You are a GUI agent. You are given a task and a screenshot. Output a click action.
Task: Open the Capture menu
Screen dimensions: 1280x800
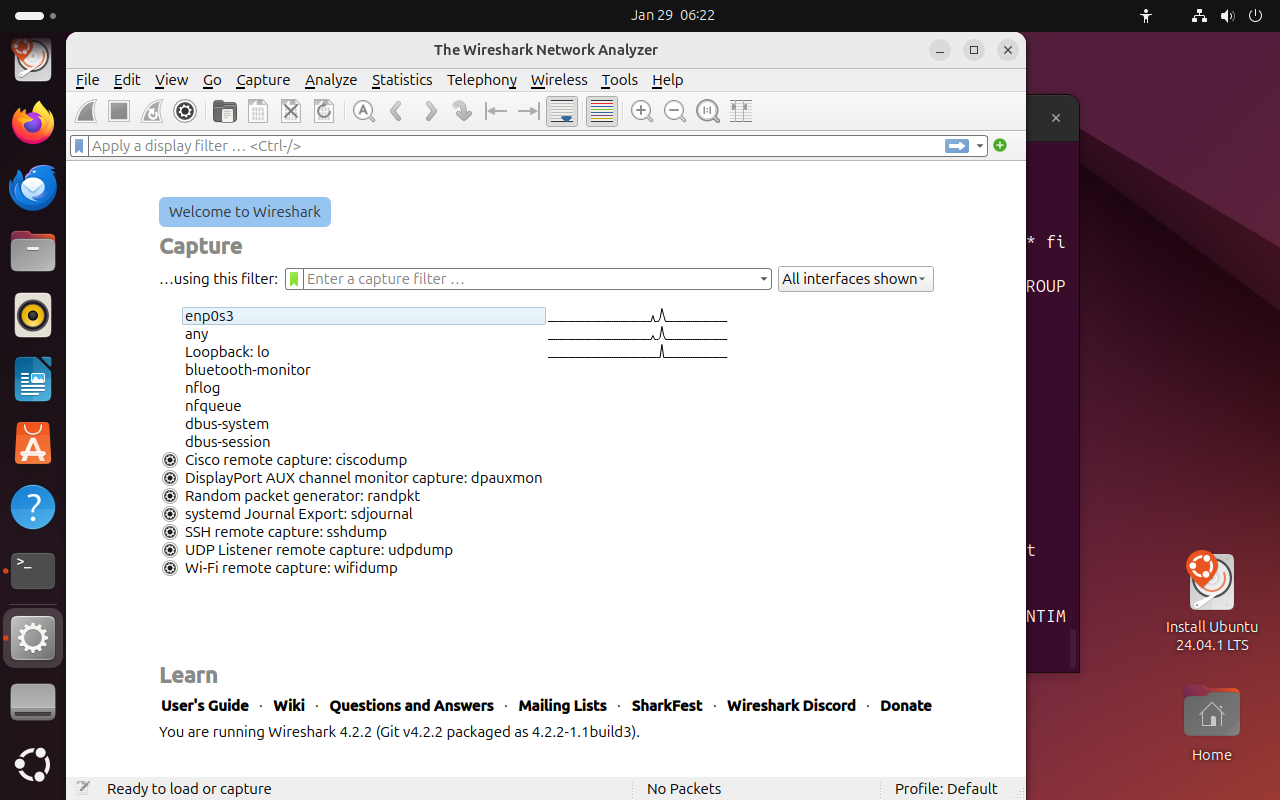(263, 80)
